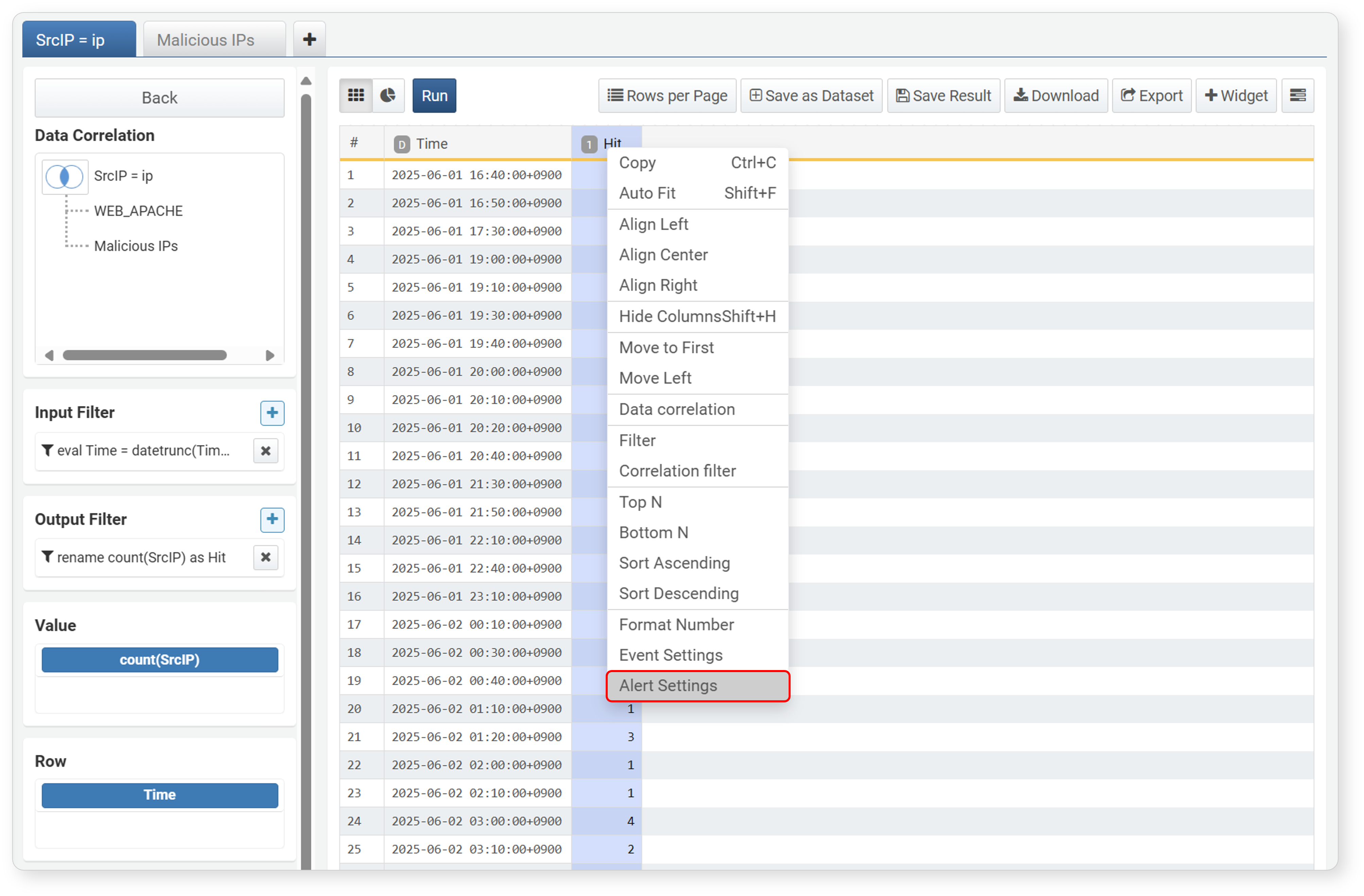Choose Sort Ascending menu entry
1364x896 pixels.
click(697, 563)
